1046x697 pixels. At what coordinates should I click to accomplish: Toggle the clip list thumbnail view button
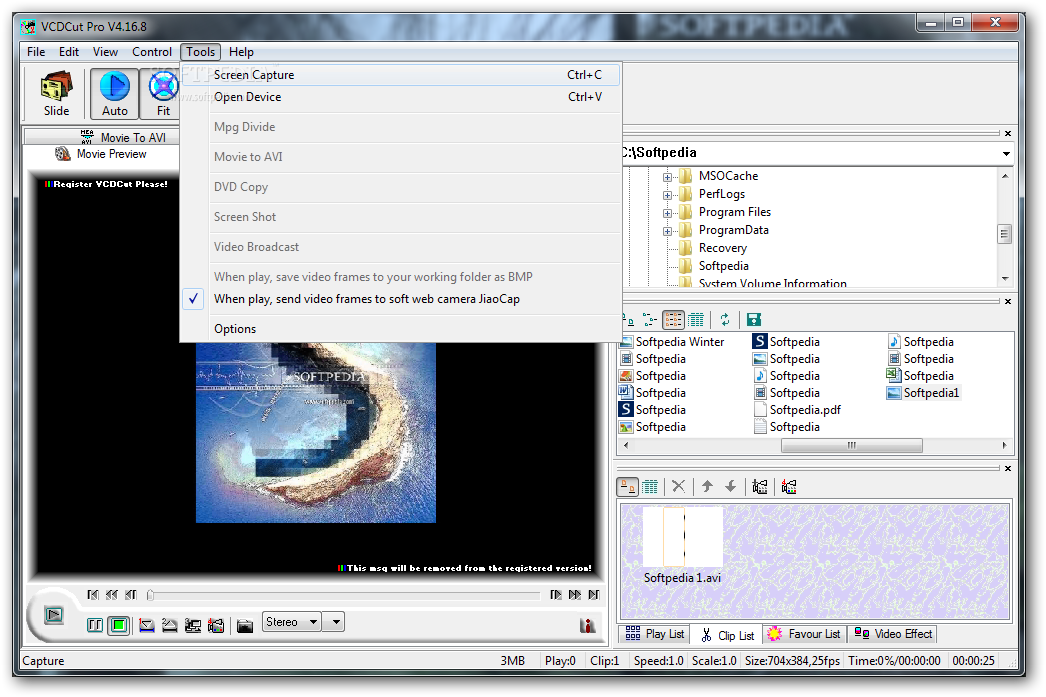coord(628,487)
